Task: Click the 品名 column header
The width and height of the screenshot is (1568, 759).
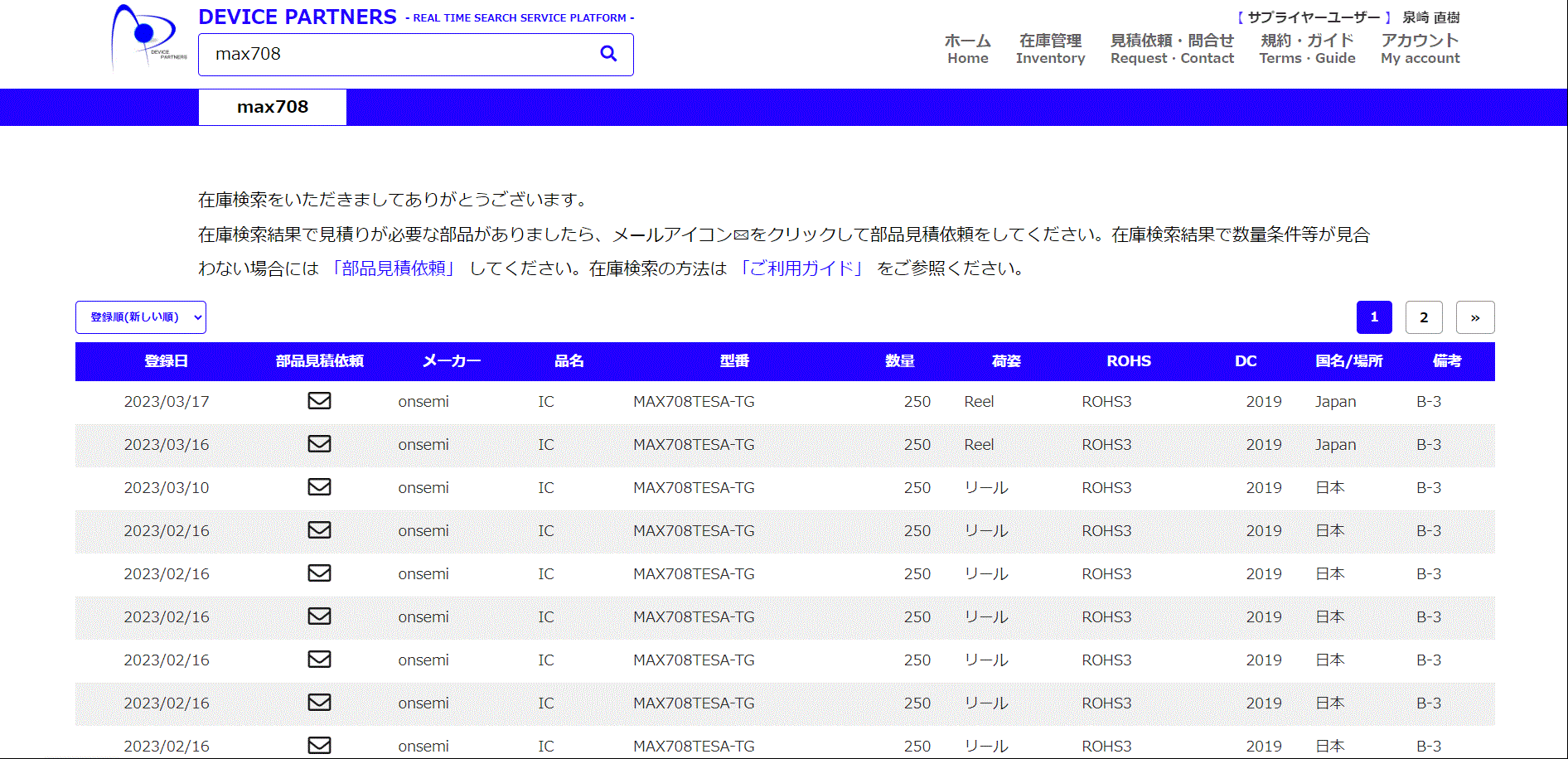Action: pos(569,361)
